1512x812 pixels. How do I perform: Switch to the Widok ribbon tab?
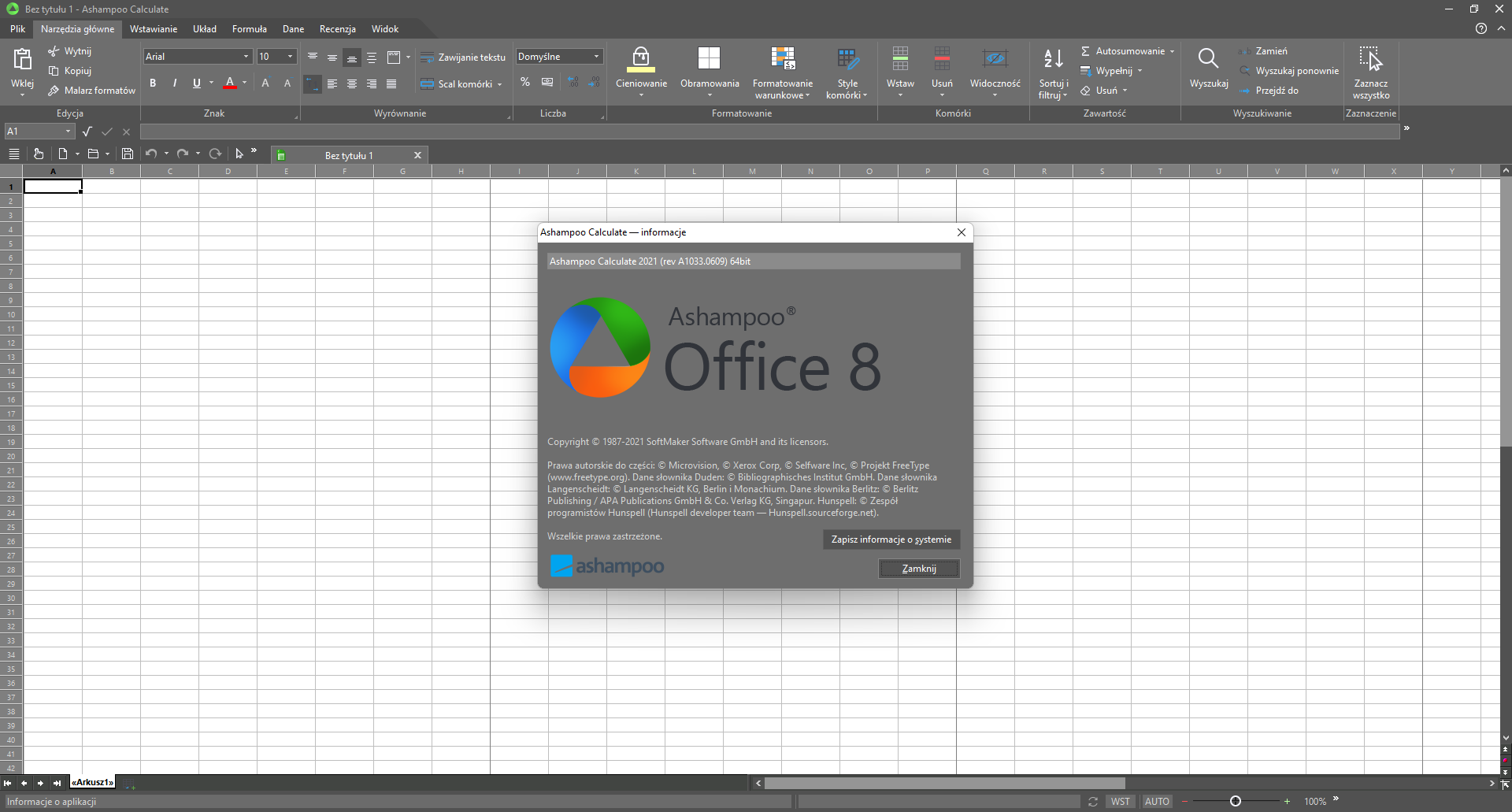pos(385,29)
